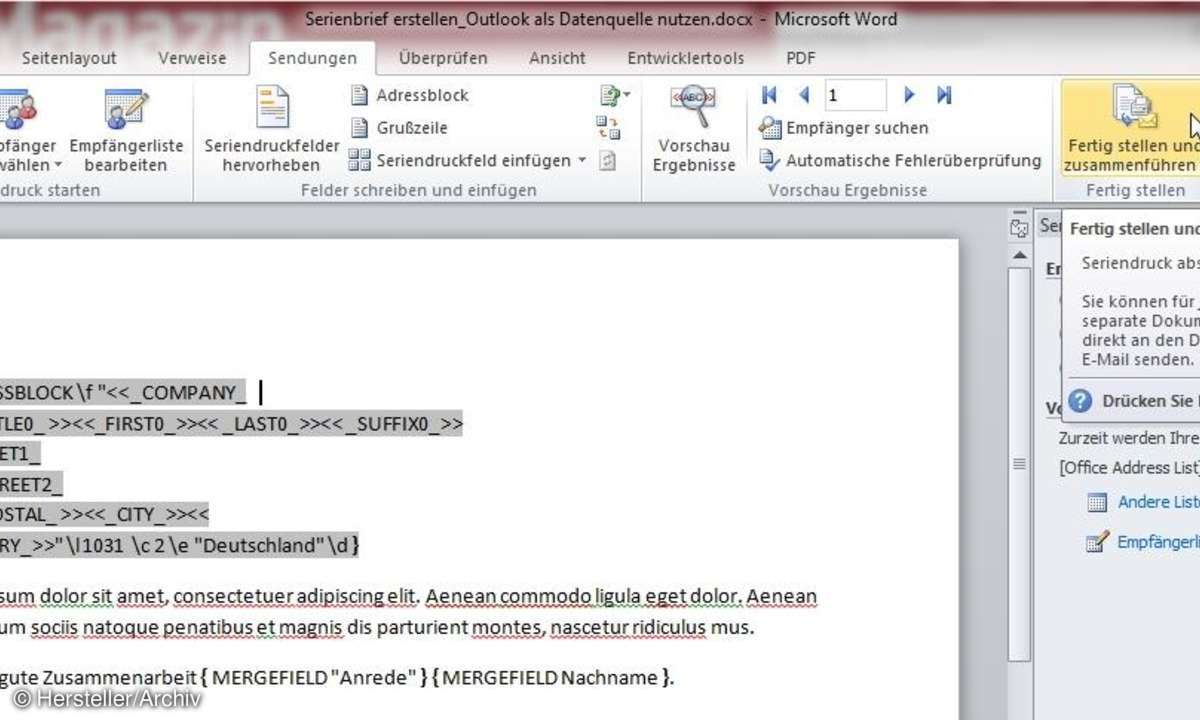
Task: Click the ruler toggle icon above scrollbar
Action: [x=1019, y=228]
